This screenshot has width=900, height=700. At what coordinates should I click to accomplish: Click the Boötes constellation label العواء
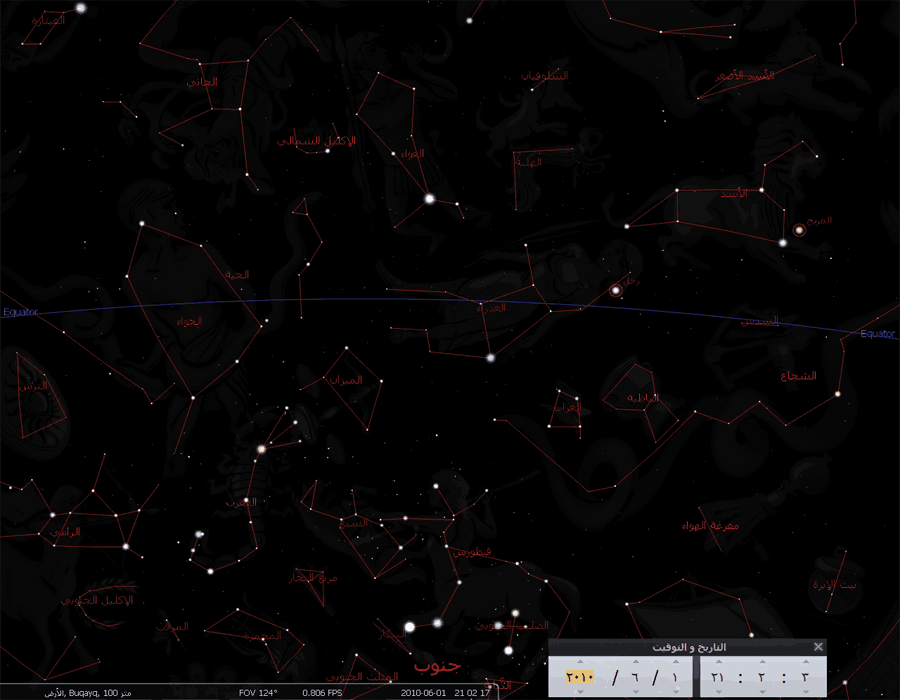413,153
